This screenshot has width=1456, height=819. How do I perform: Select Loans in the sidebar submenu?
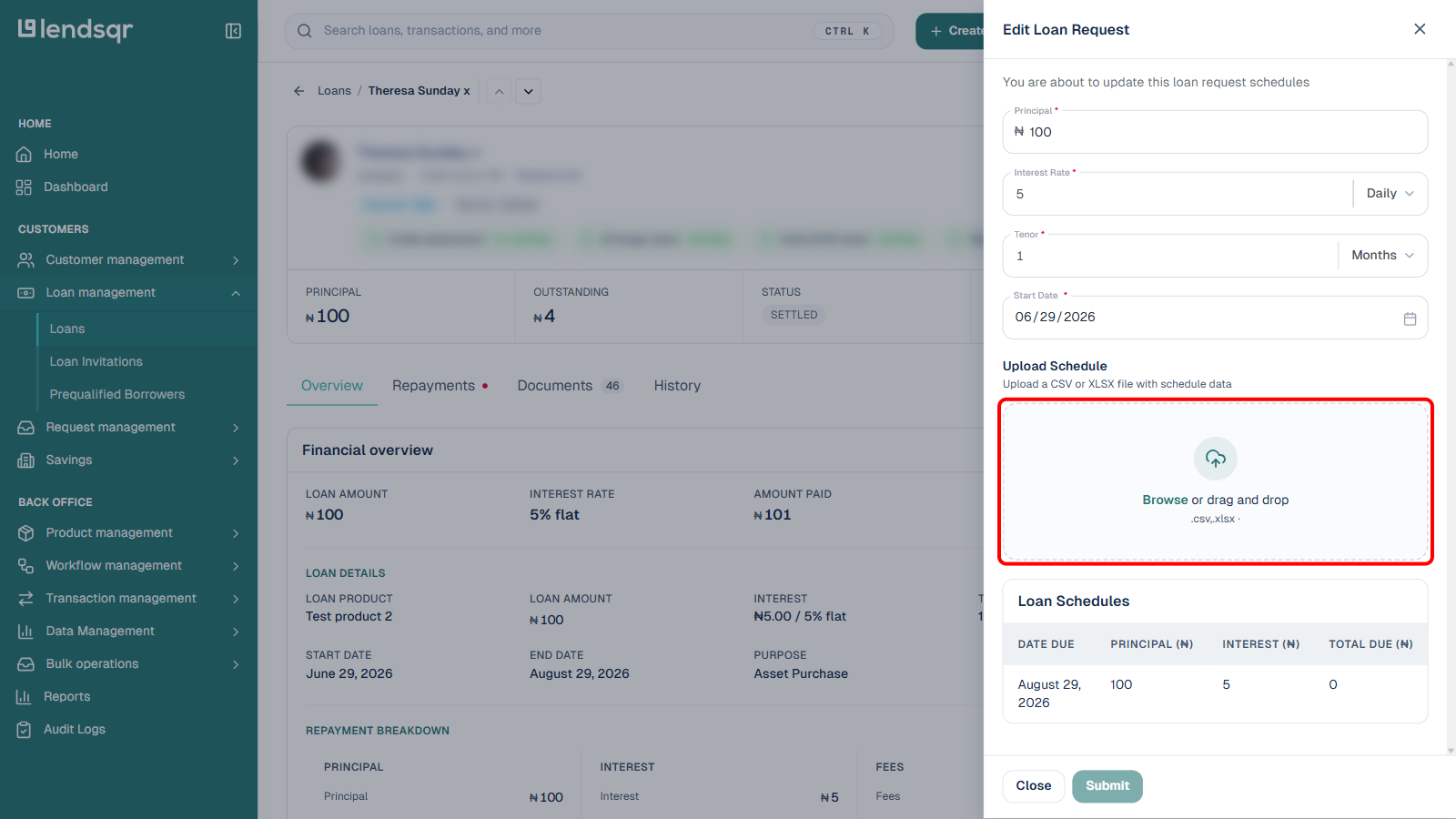pyautogui.click(x=147, y=329)
